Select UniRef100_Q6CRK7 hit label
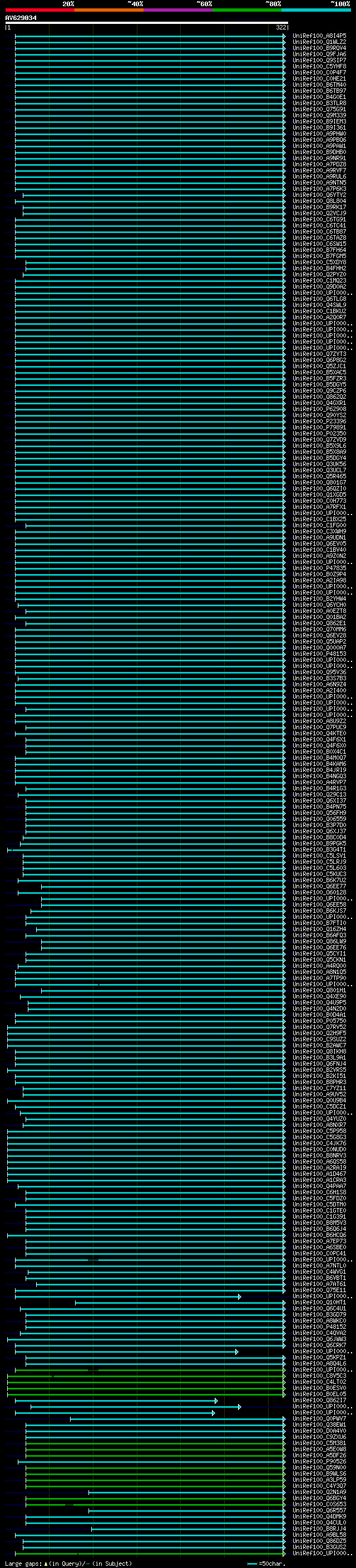The width and height of the screenshot is (356, 1568). [319, 1344]
